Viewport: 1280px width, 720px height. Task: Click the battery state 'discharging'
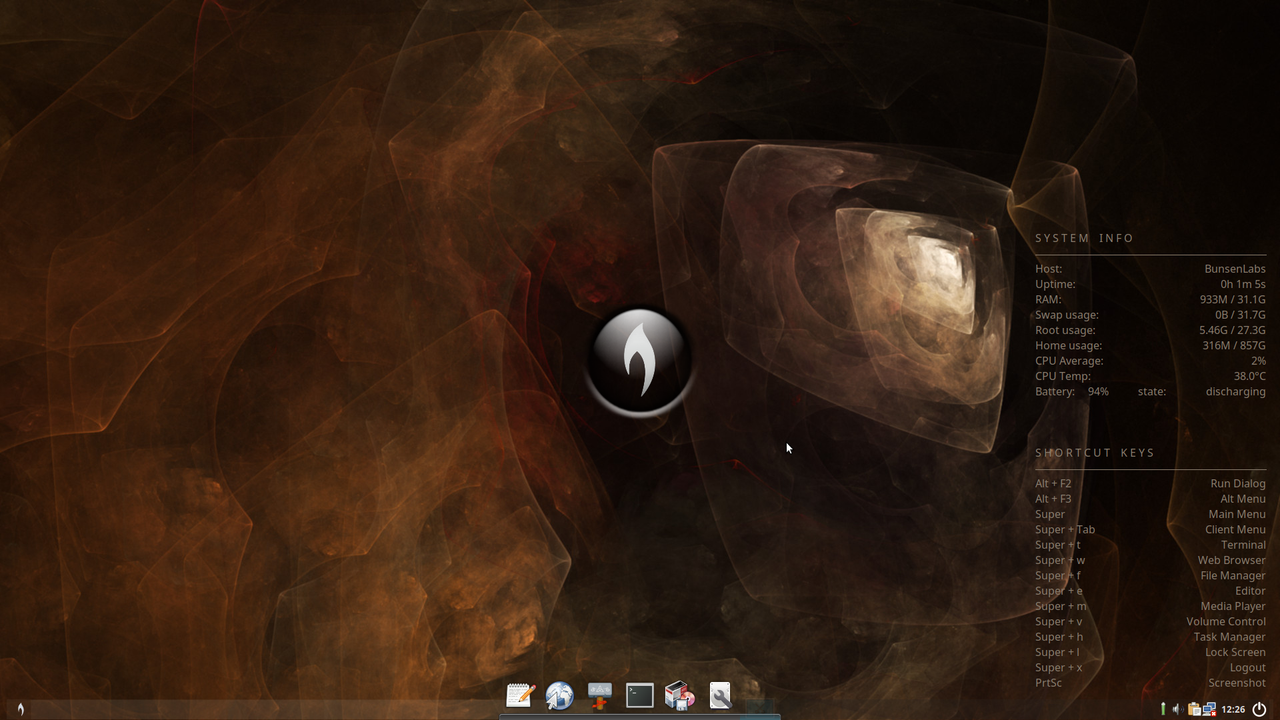click(x=1236, y=391)
